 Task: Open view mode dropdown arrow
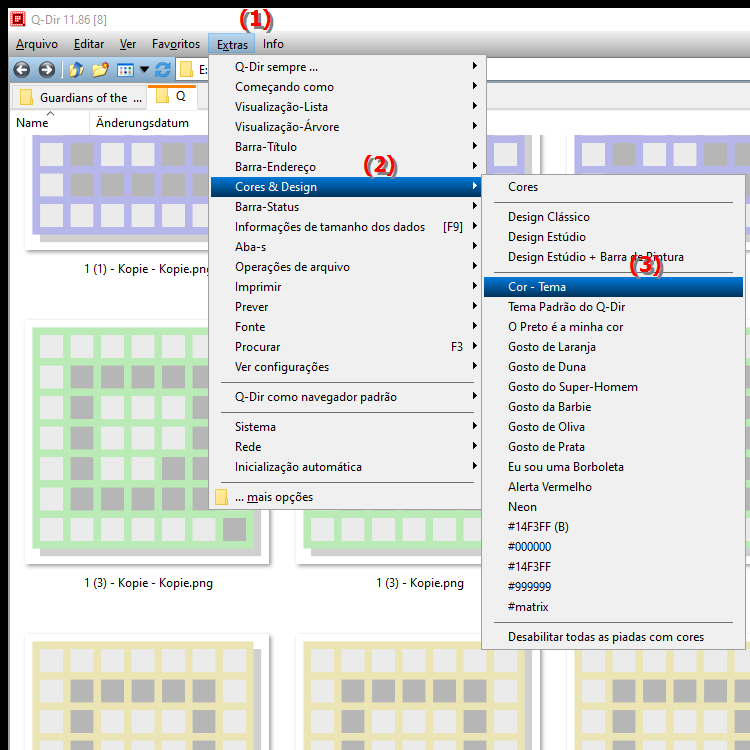tap(144, 69)
